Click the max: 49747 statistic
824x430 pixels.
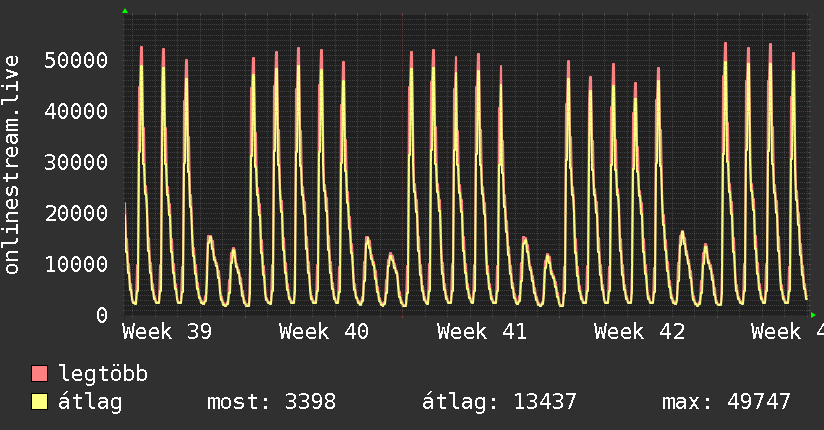[726, 402]
